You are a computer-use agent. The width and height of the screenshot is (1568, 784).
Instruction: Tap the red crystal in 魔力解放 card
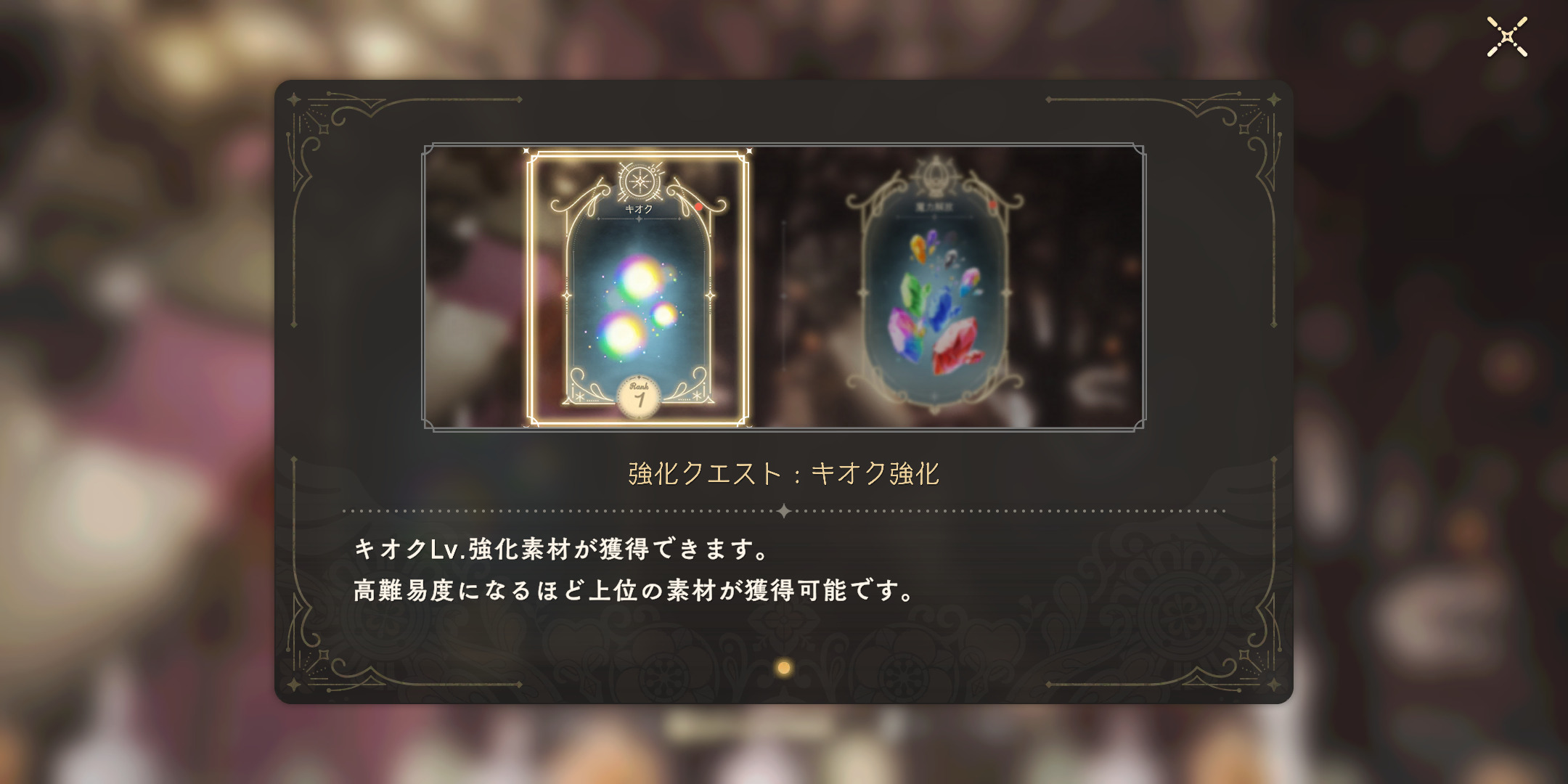coord(957,346)
